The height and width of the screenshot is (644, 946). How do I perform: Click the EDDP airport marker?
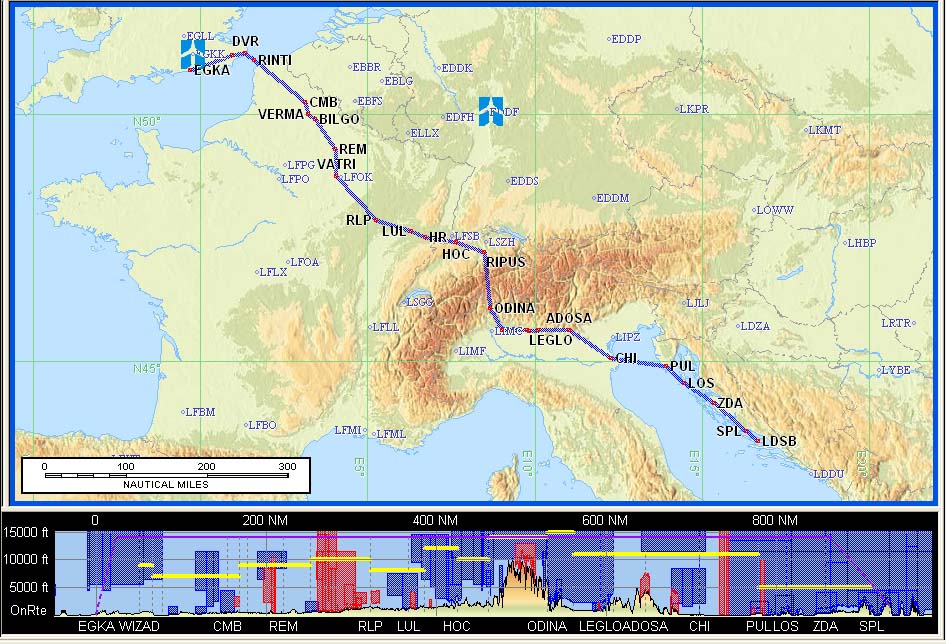point(625,39)
